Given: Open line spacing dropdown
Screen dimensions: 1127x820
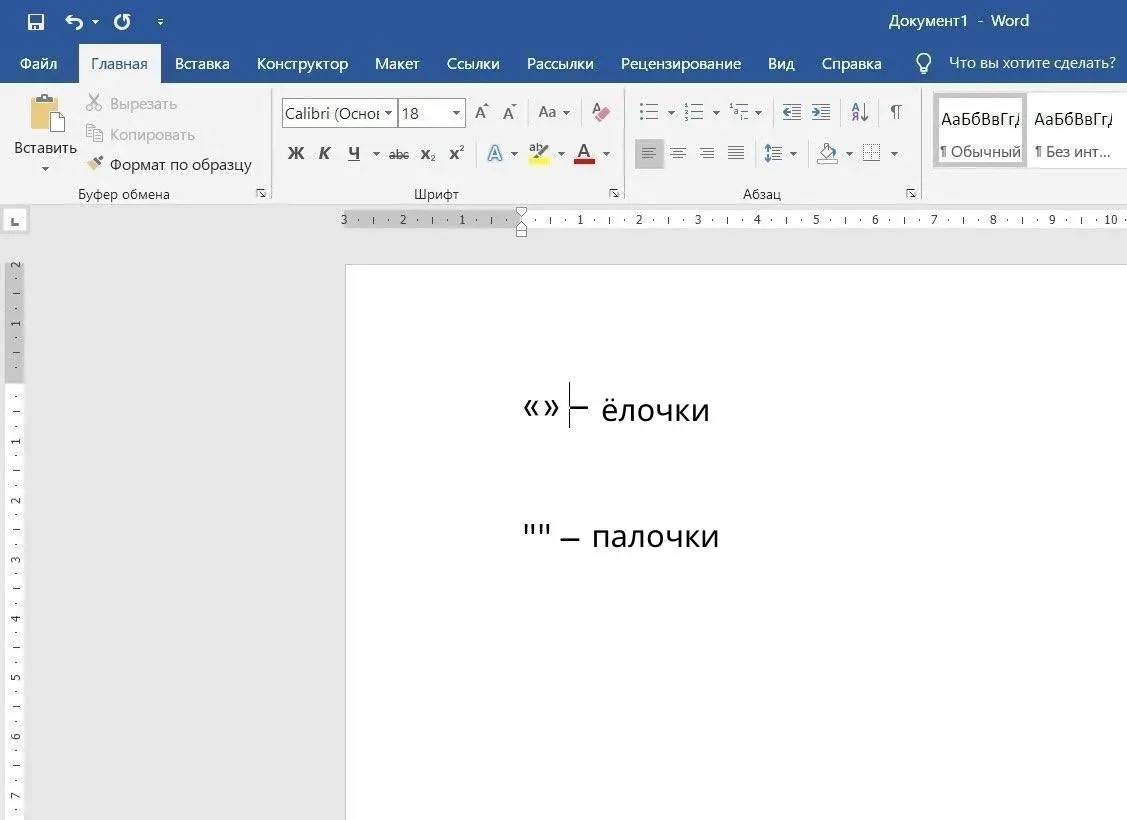Looking at the screenshot, I should [780, 154].
